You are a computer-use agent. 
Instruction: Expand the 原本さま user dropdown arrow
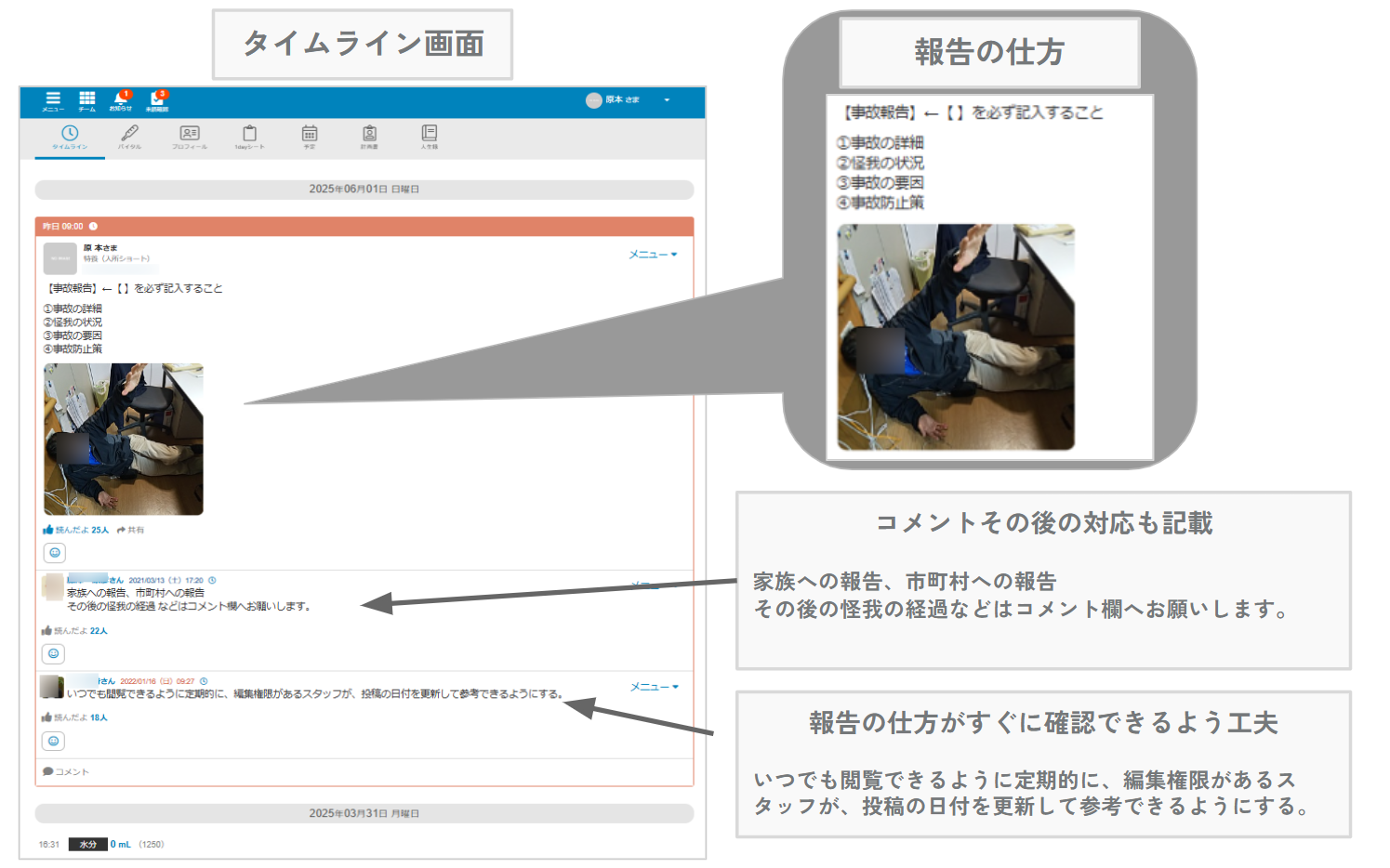coord(667,100)
